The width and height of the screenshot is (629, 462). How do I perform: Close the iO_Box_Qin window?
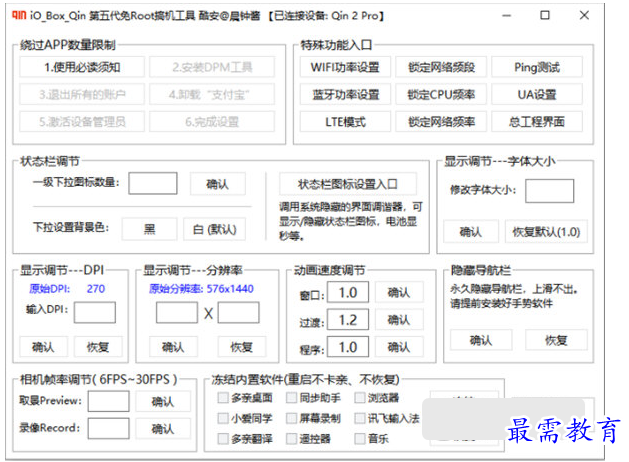click(x=584, y=15)
